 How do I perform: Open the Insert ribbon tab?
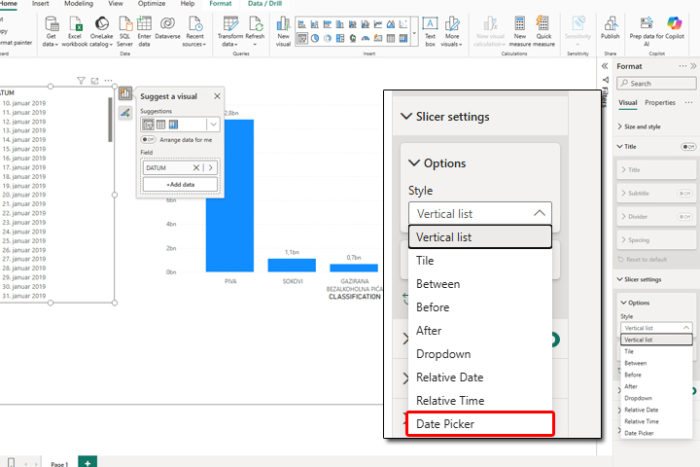(x=41, y=4)
